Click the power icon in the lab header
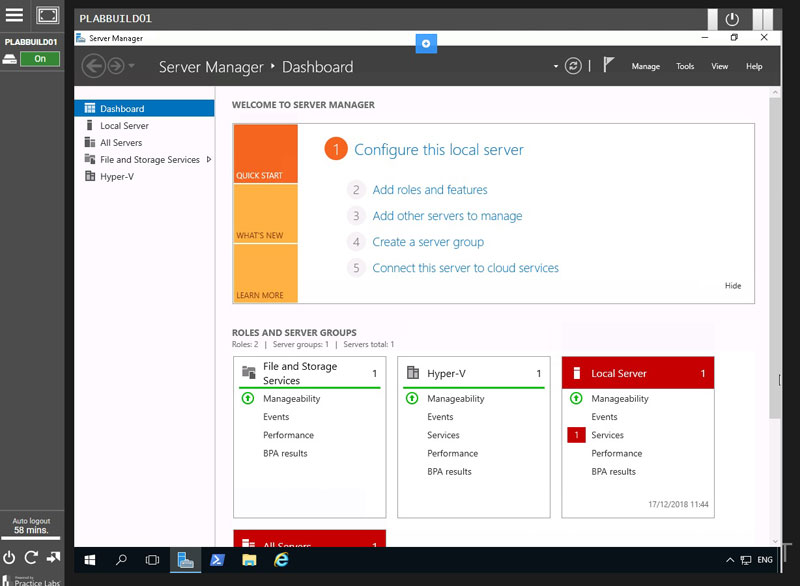 (x=732, y=19)
